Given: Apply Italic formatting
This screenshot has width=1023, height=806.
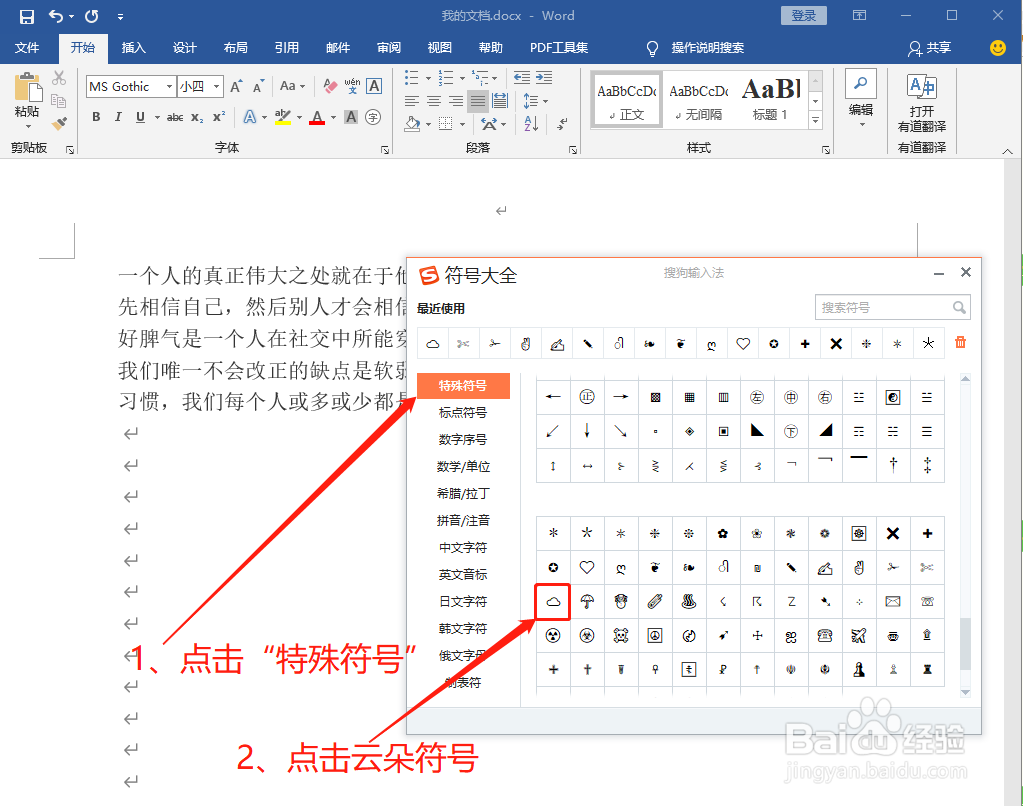Looking at the screenshot, I should click(117, 117).
